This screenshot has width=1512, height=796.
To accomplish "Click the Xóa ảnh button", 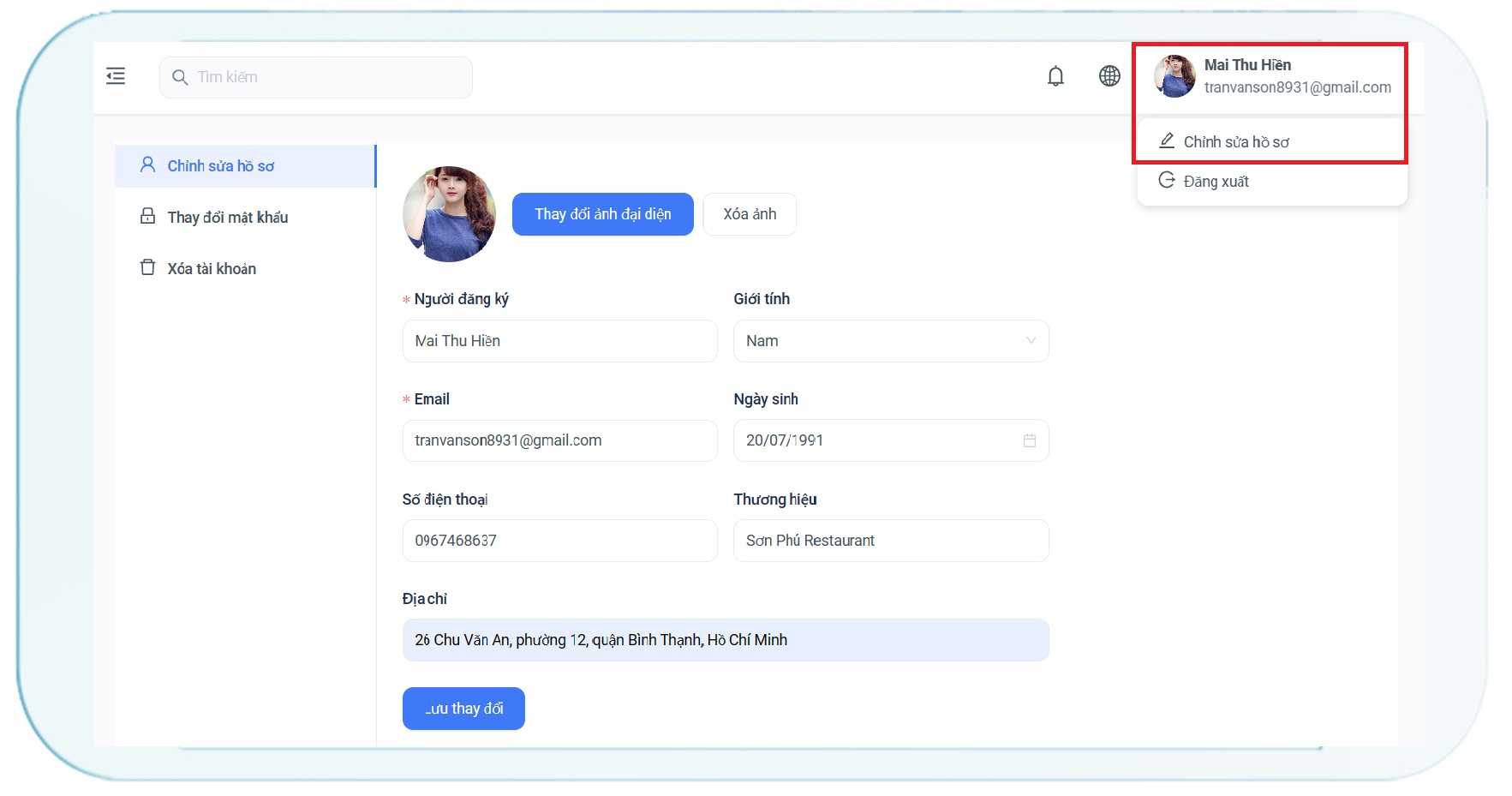I will pyautogui.click(x=750, y=214).
